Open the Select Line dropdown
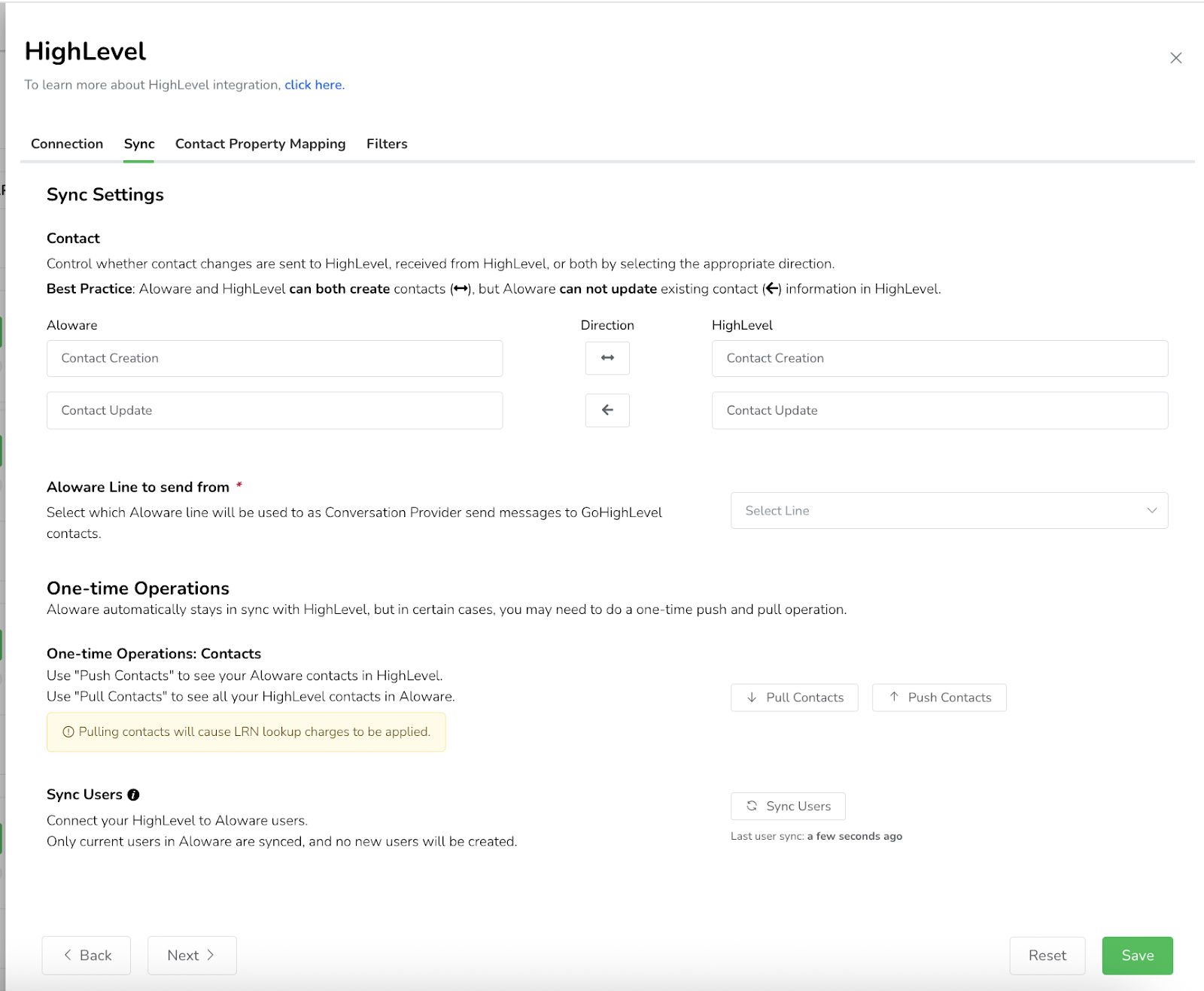 (x=949, y=510)
